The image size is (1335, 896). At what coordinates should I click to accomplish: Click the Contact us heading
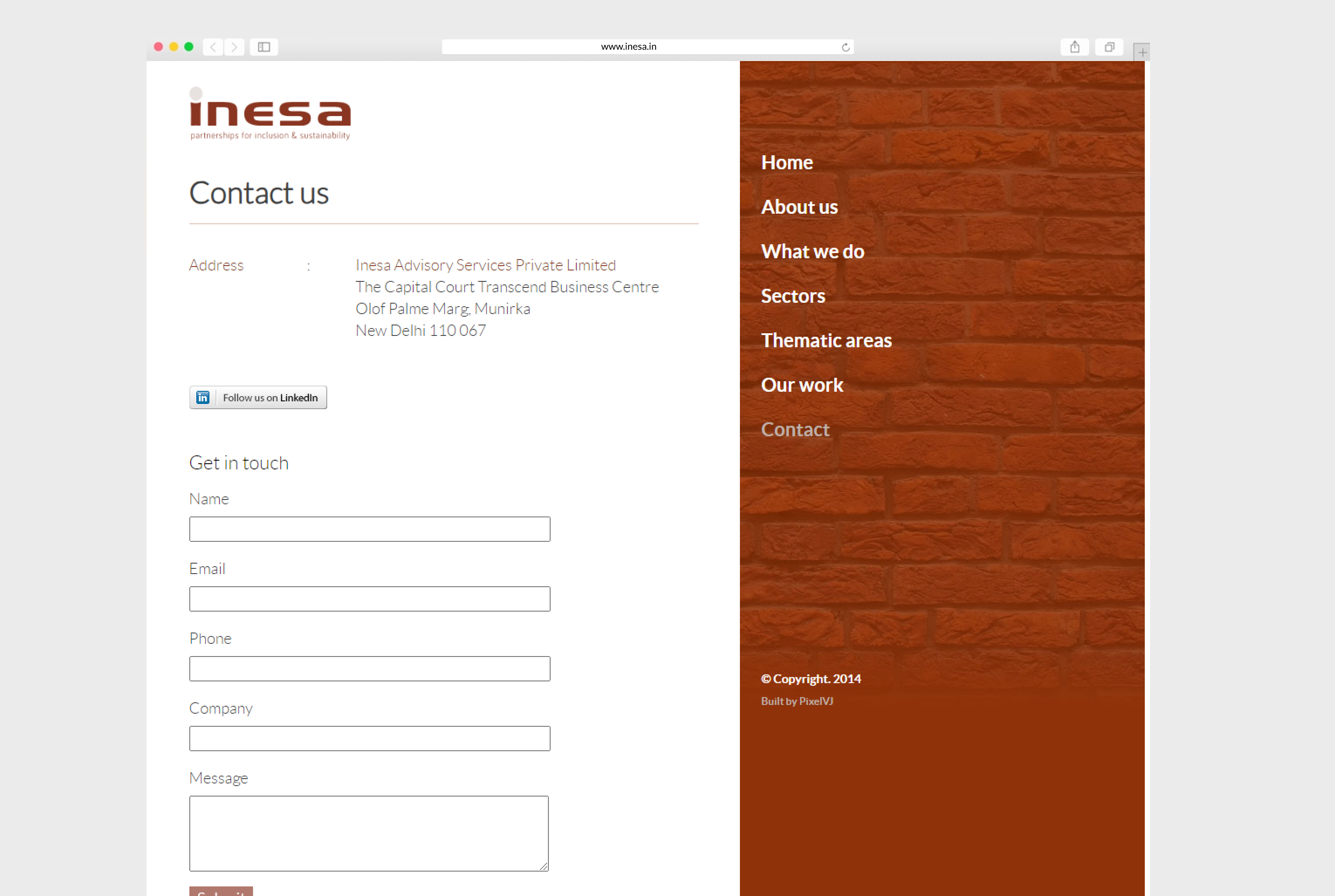click(x=259, y=192)
